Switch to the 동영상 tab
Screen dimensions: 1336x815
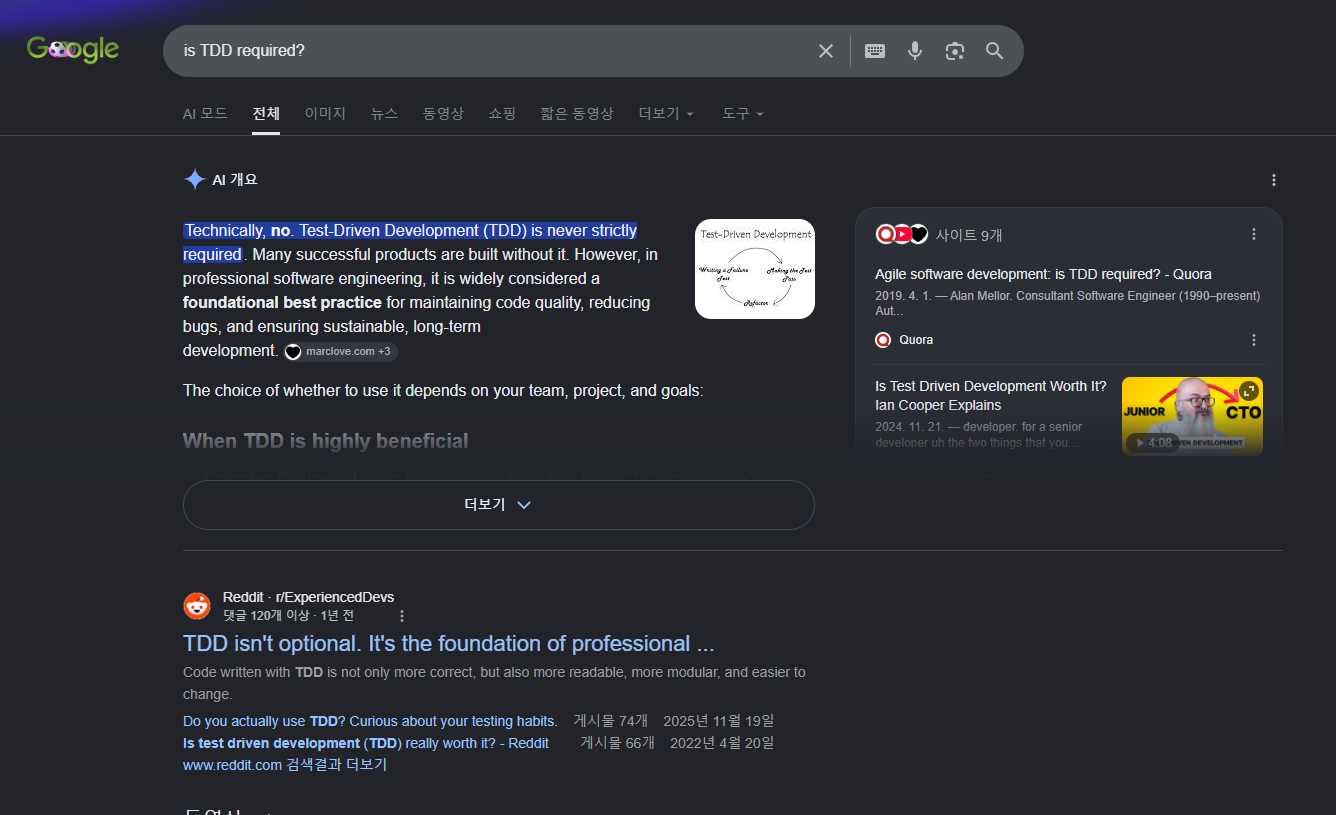click(443, 114)
